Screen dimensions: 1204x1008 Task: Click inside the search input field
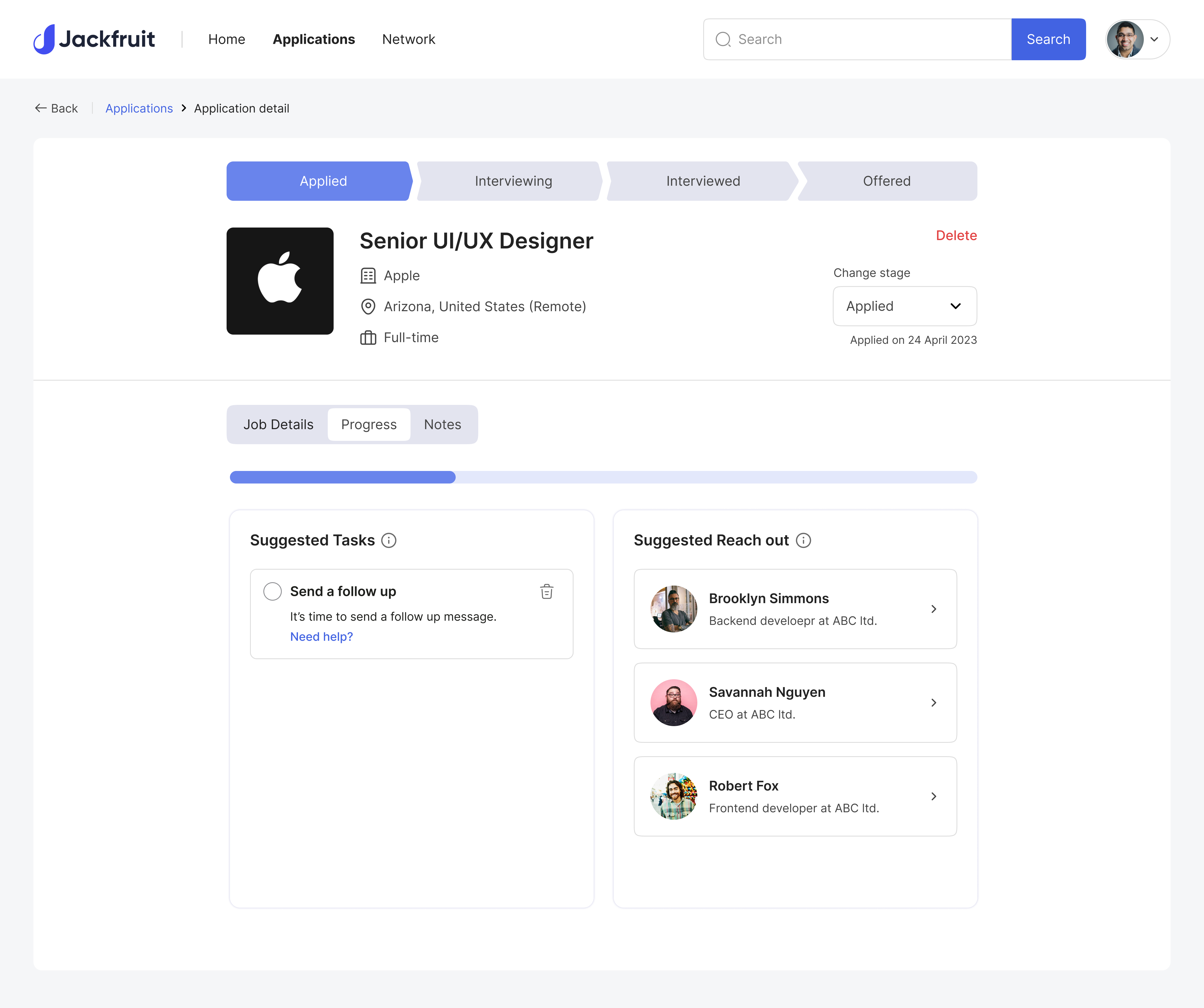point(831,39)
